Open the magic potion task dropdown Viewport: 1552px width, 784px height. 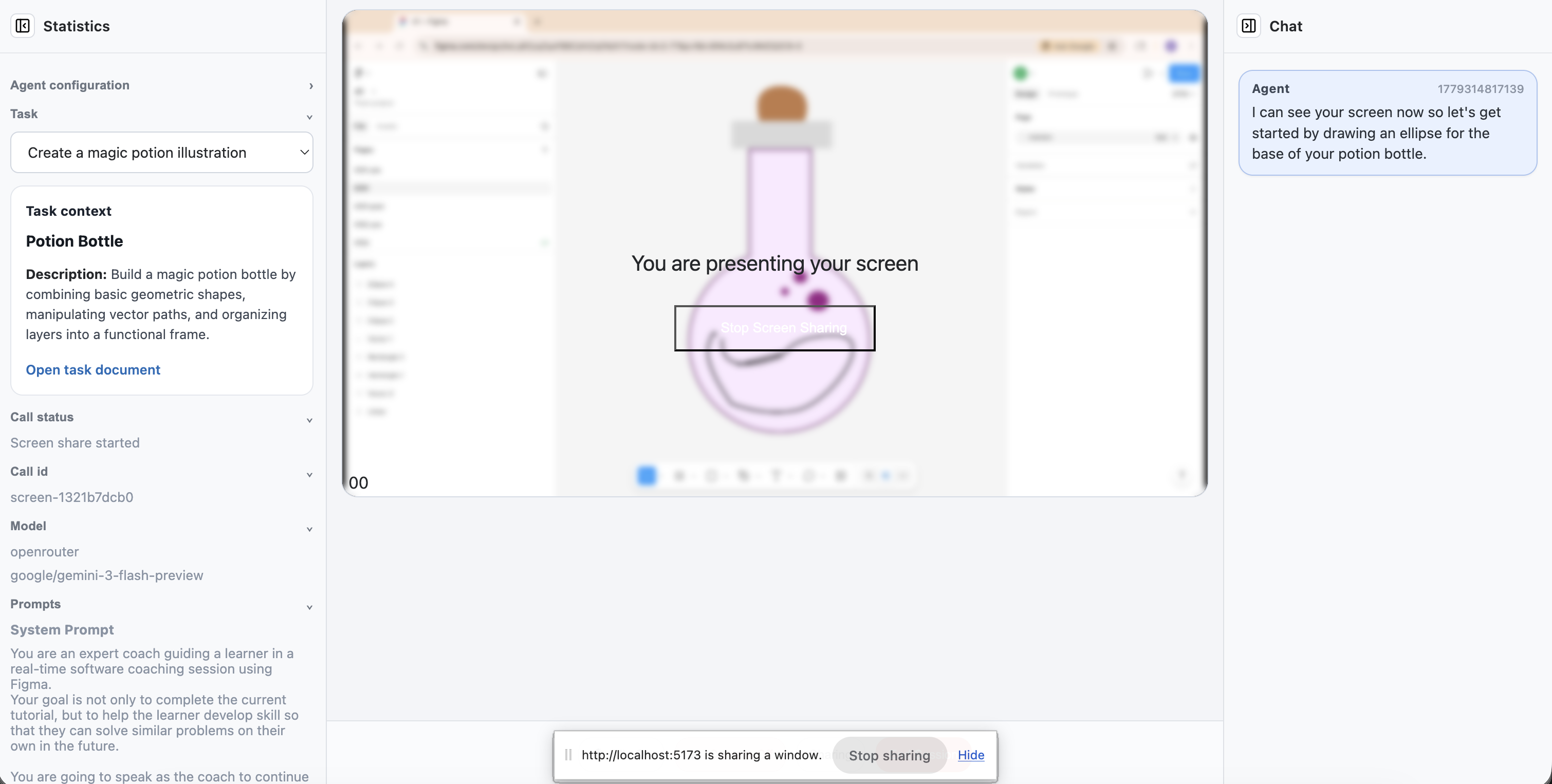(161, 153)
